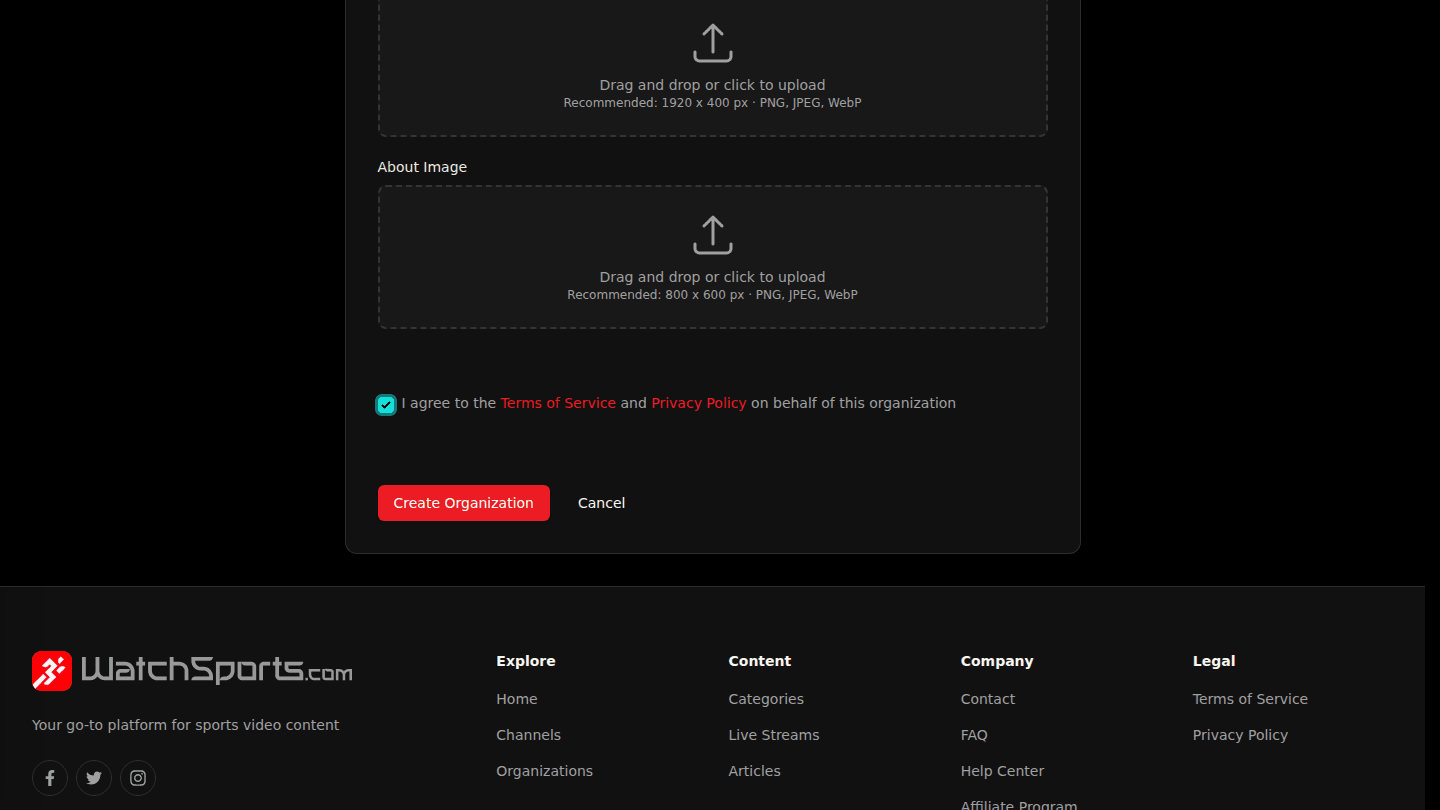Open Articles footer link
This screenshot has width=1440, height=810.
tap(755, 771)
